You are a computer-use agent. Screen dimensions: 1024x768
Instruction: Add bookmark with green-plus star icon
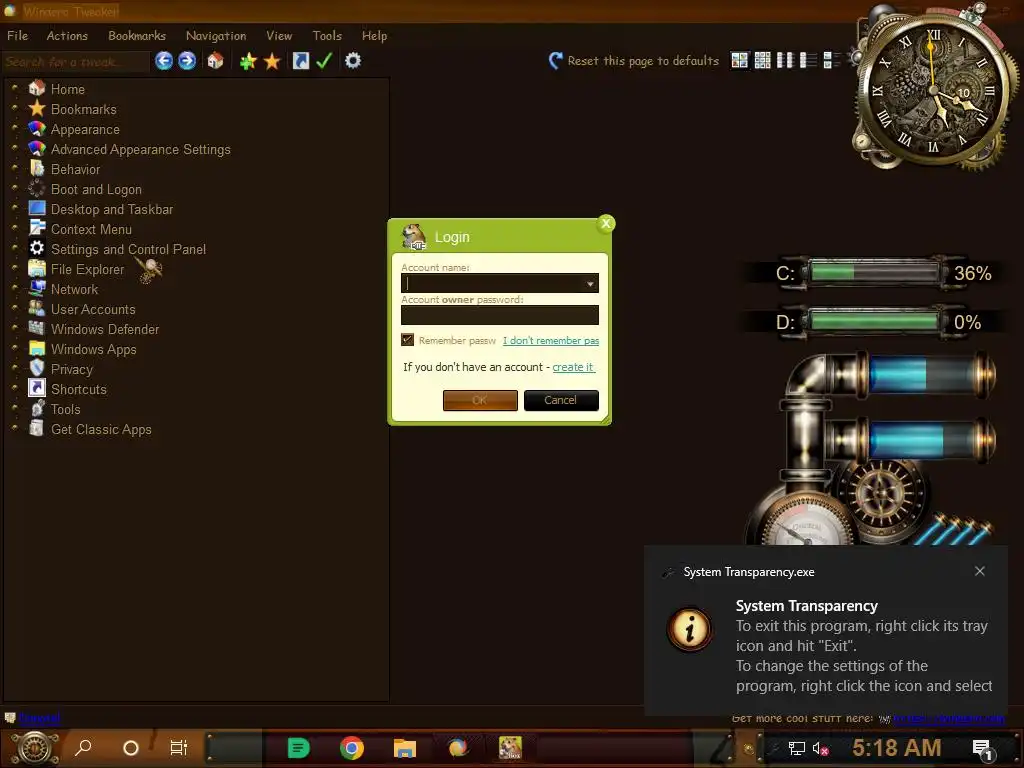248,61
